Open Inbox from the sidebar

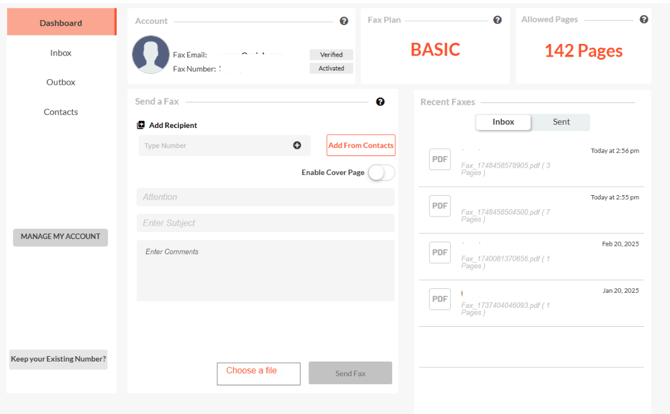61,53
